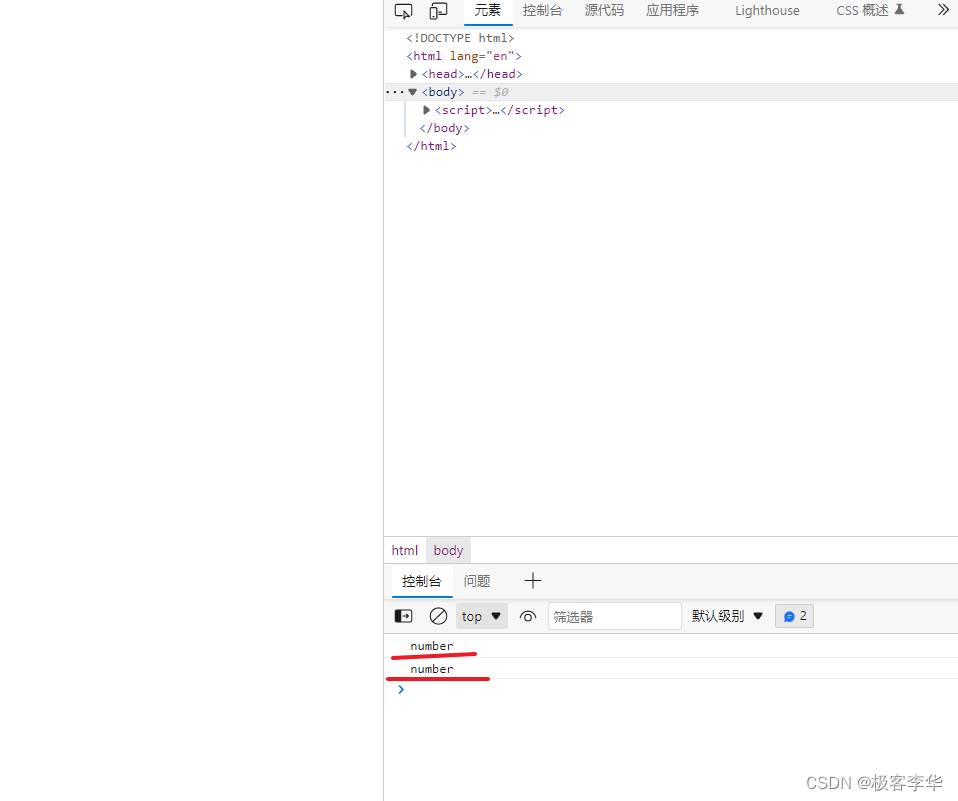This screenshot has height=801, width=958.
Task: Collapse the body element node
Action: 412,92
